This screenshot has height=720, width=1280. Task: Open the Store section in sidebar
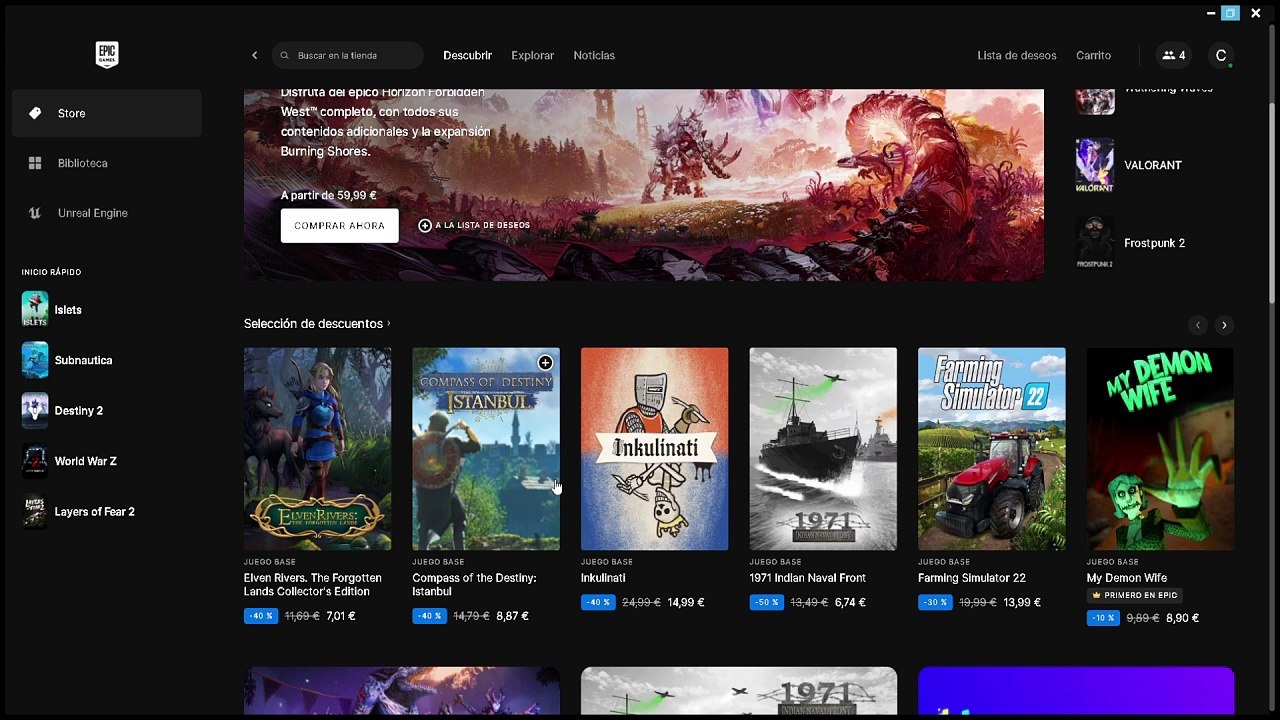pyautogui.click(x=107, y=113)
